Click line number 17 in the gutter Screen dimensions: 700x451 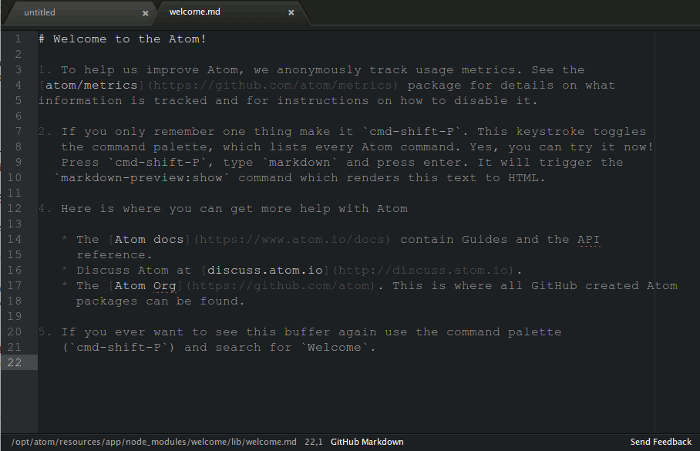(x=14, y=285)
